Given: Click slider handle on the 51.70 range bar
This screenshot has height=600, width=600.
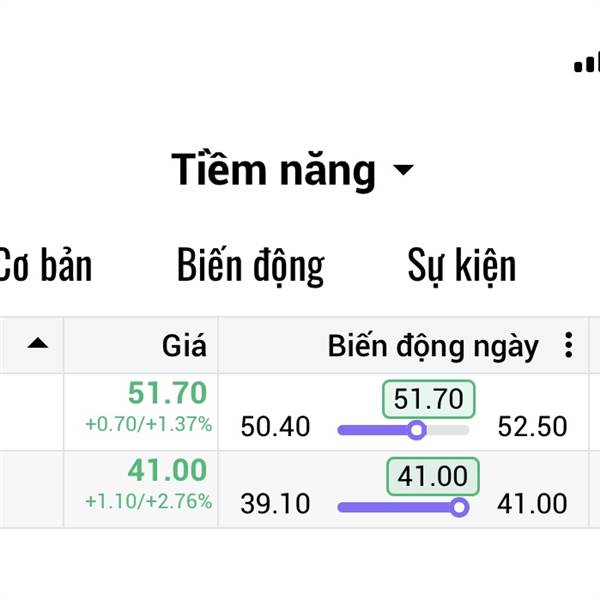Looking at the screenshot, I should point(417,430).
